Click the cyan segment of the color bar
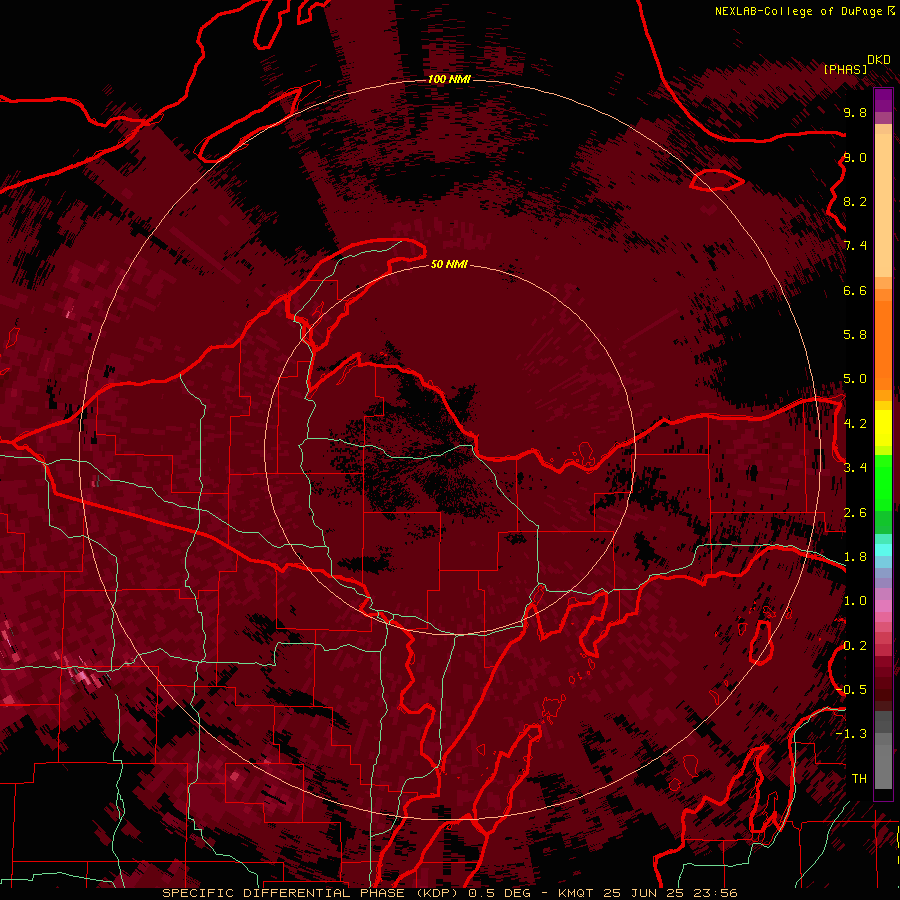900x900 pixels. tap(883, 550)
